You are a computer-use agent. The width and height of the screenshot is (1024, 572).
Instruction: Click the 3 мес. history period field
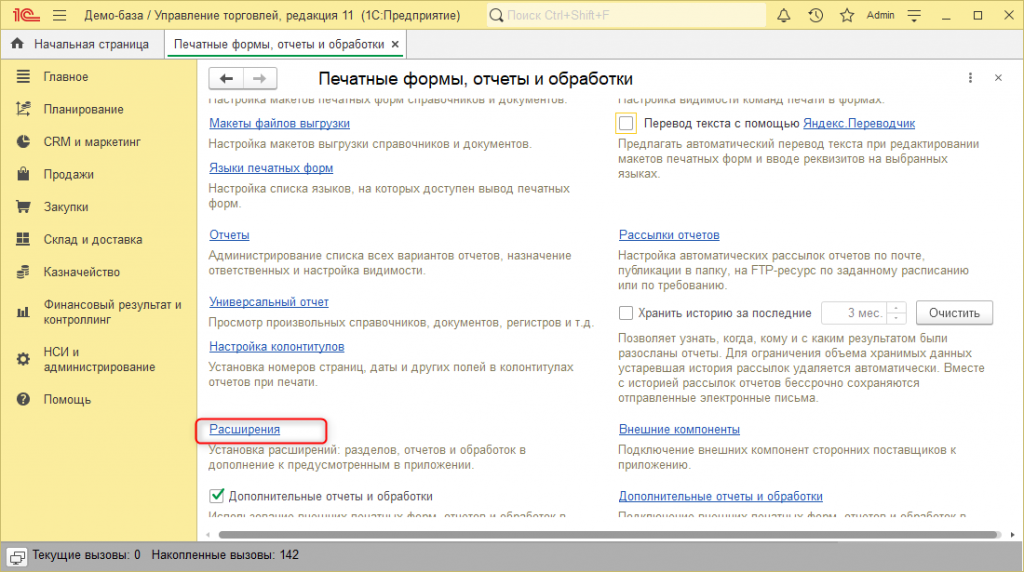854,313
